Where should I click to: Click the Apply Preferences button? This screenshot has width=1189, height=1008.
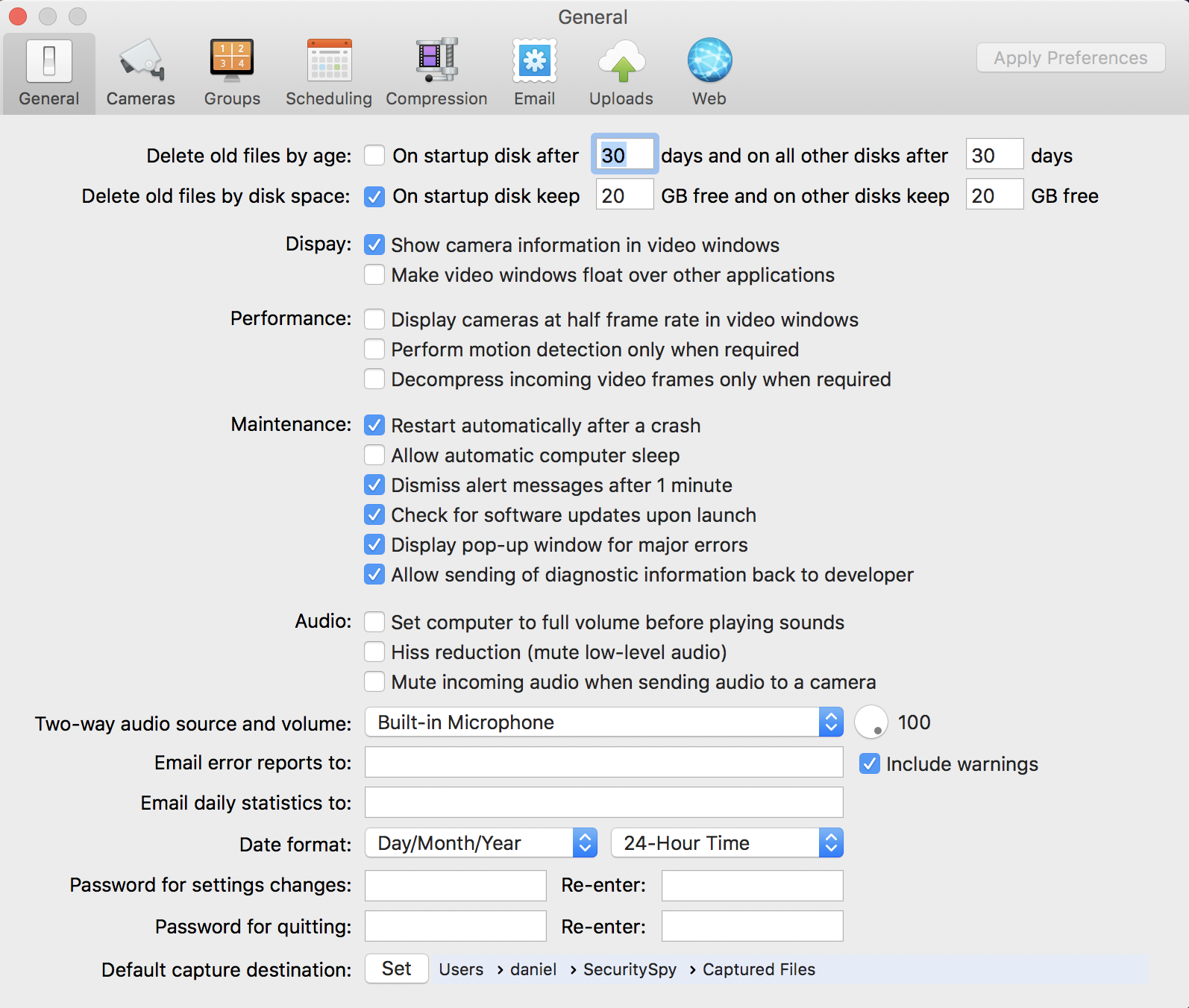point(1070,58)
